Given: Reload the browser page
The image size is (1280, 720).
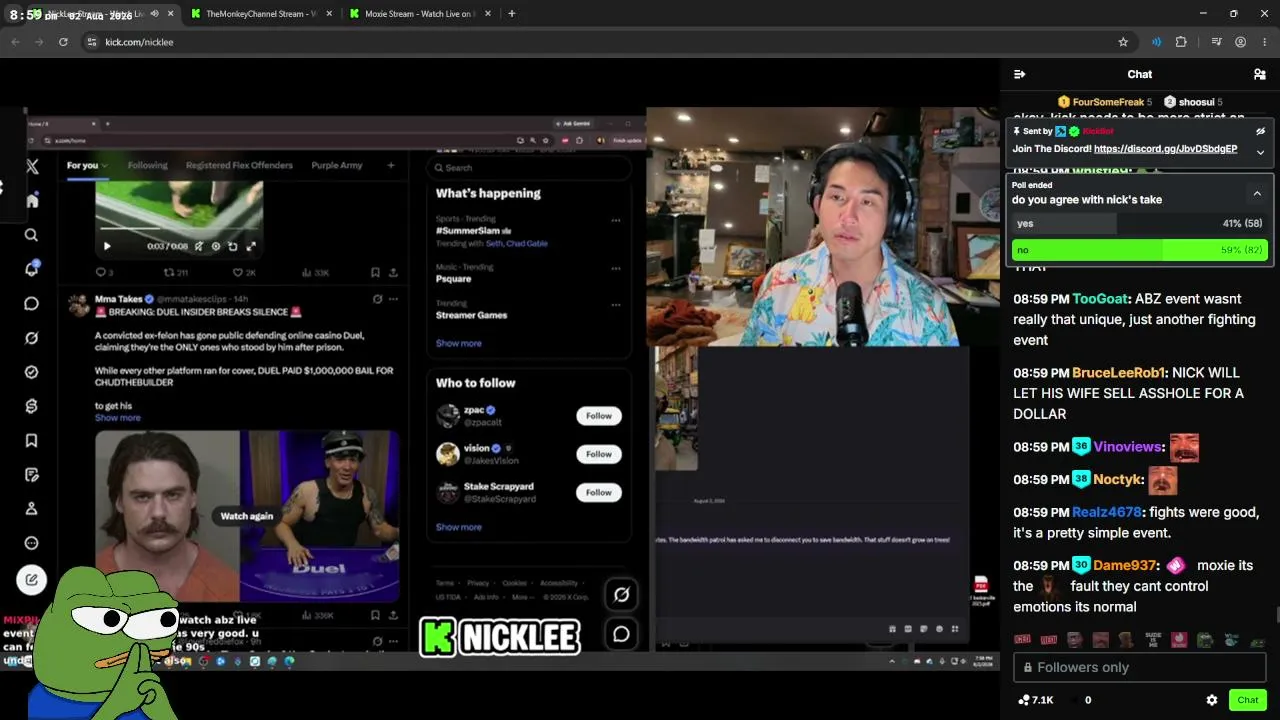Looking at the screenshot, I should [63, 42].
